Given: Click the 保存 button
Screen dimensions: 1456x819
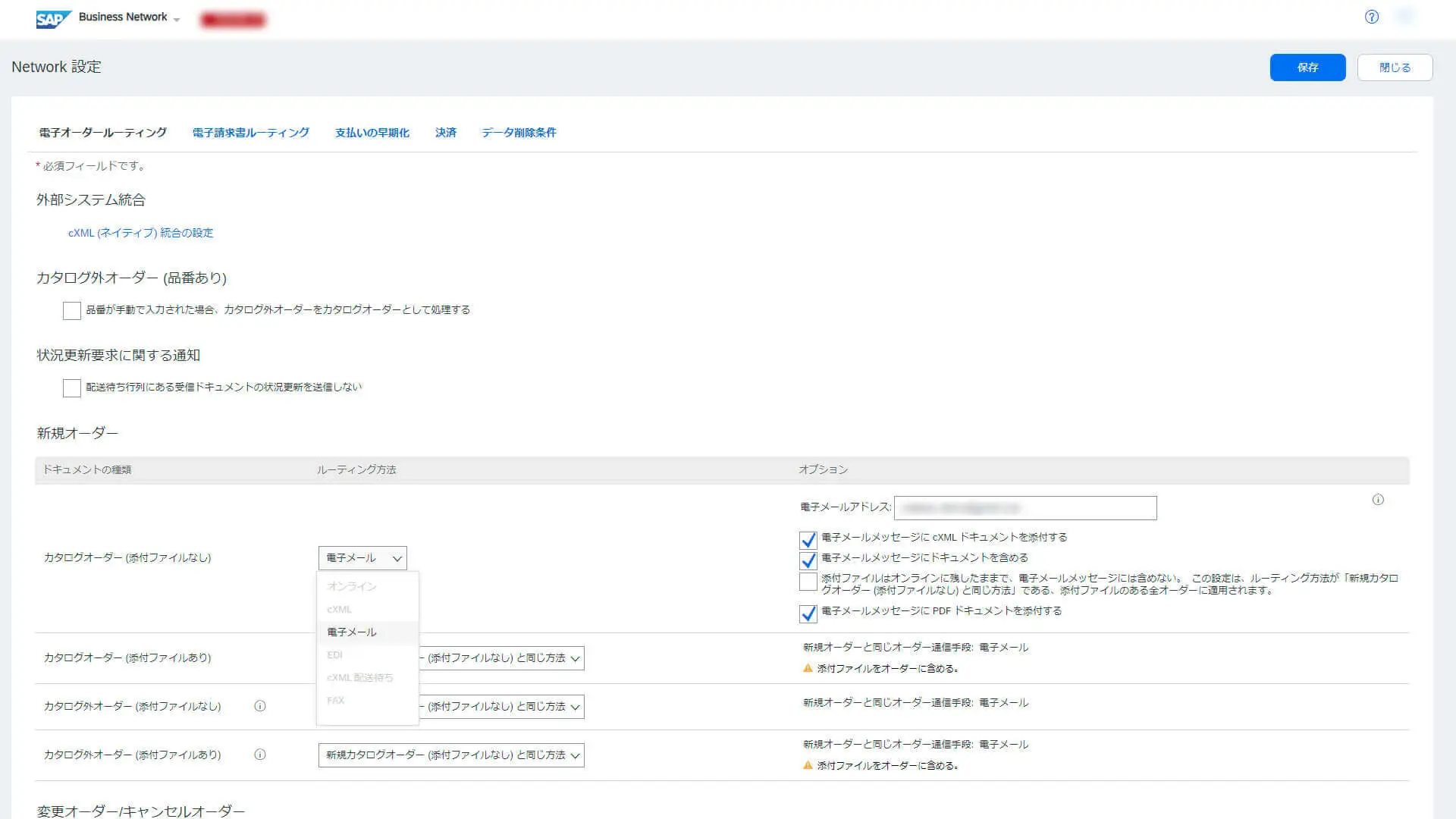Looking at the screenshot, I should coord(1307,67).
